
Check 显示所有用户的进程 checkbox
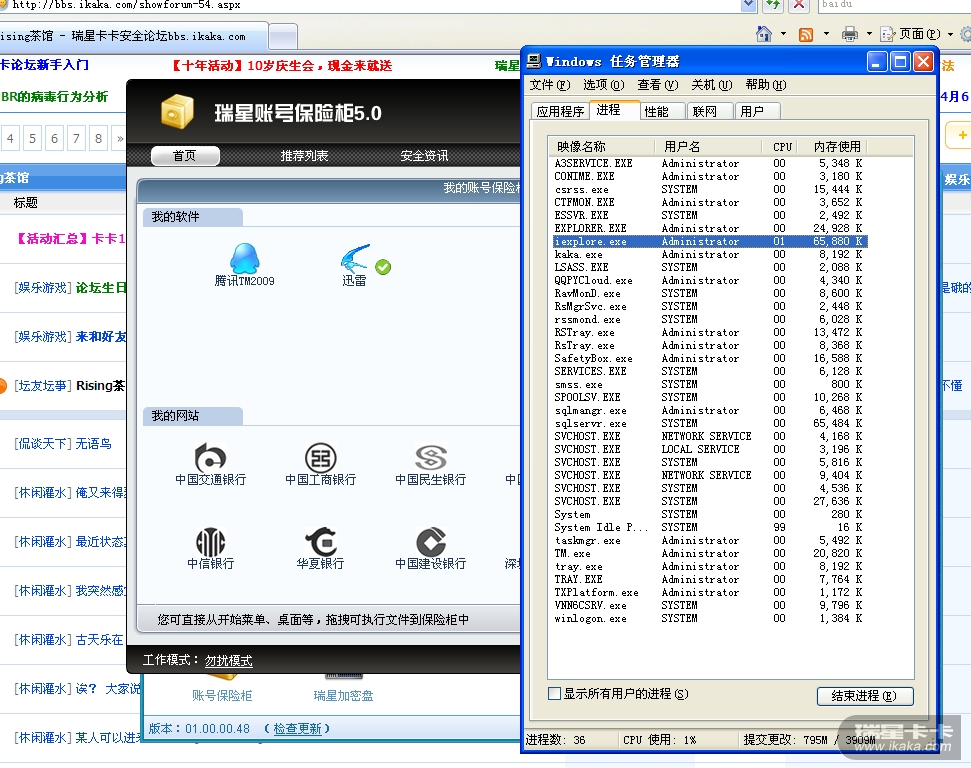tap(555, 694)
